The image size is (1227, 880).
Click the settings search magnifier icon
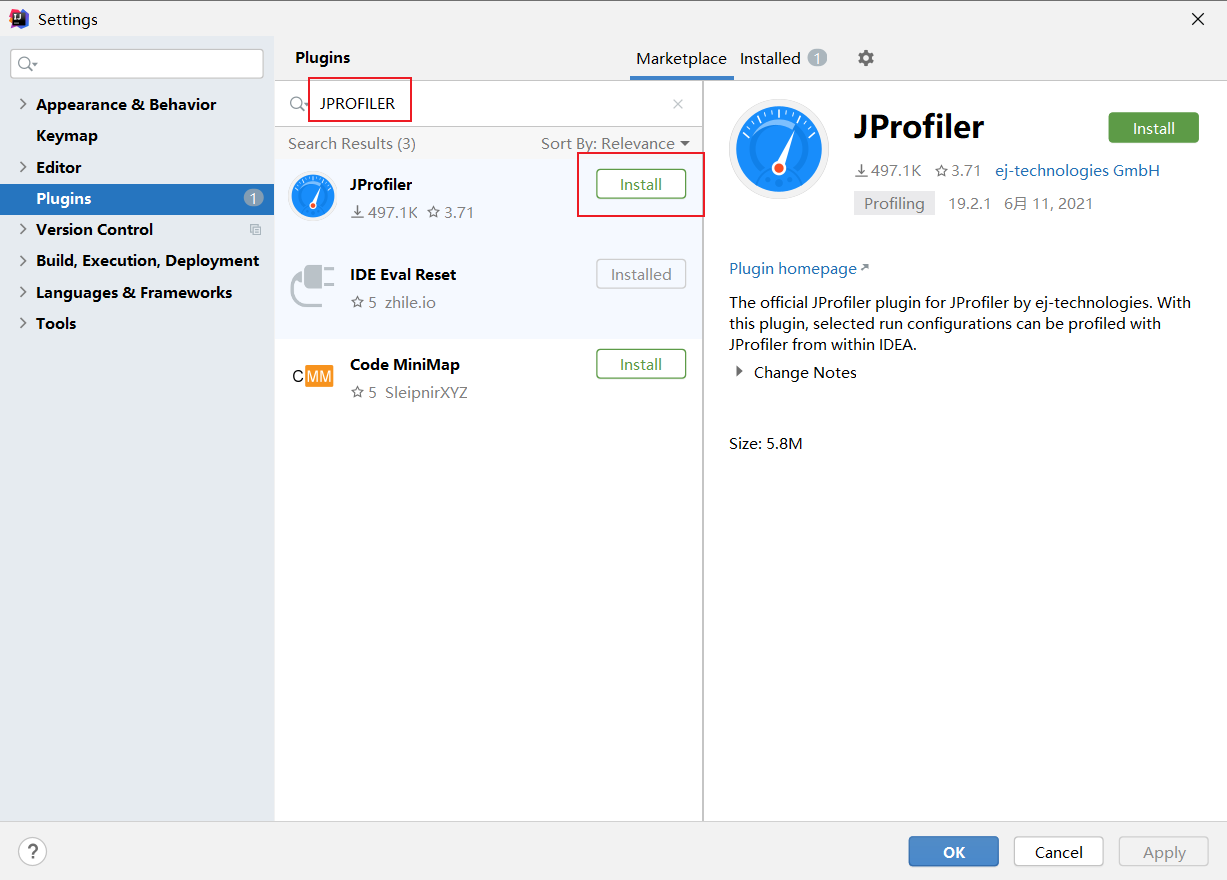[27, 64]
